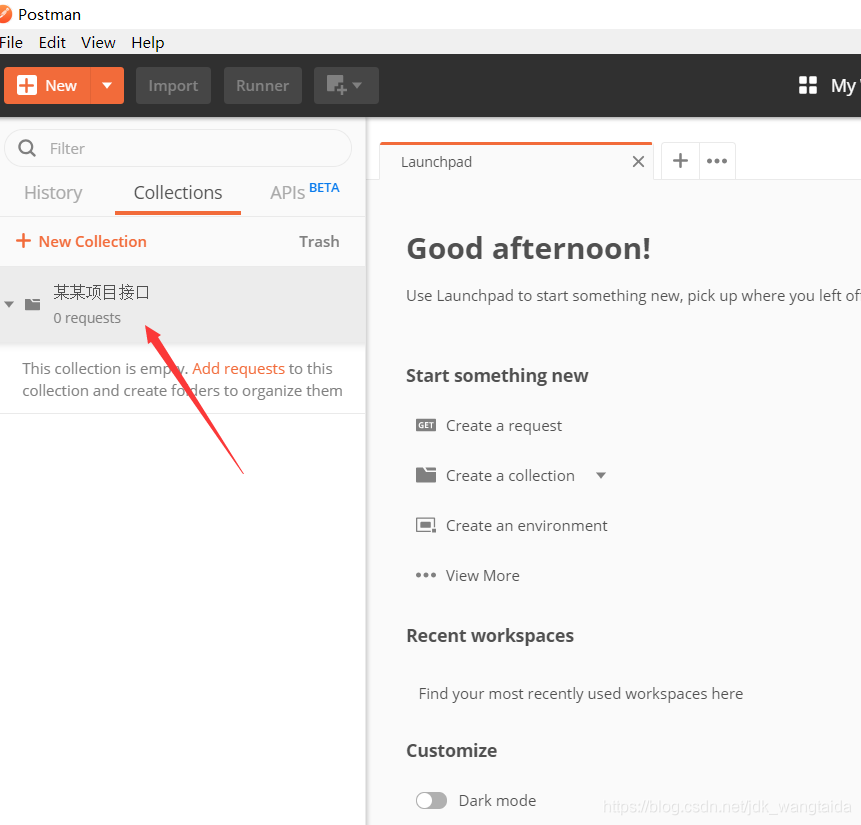Viewport: 861px width, 825px height.
Task: Open the Trash link
Action: pyautogui.click(x=319, y=242)
